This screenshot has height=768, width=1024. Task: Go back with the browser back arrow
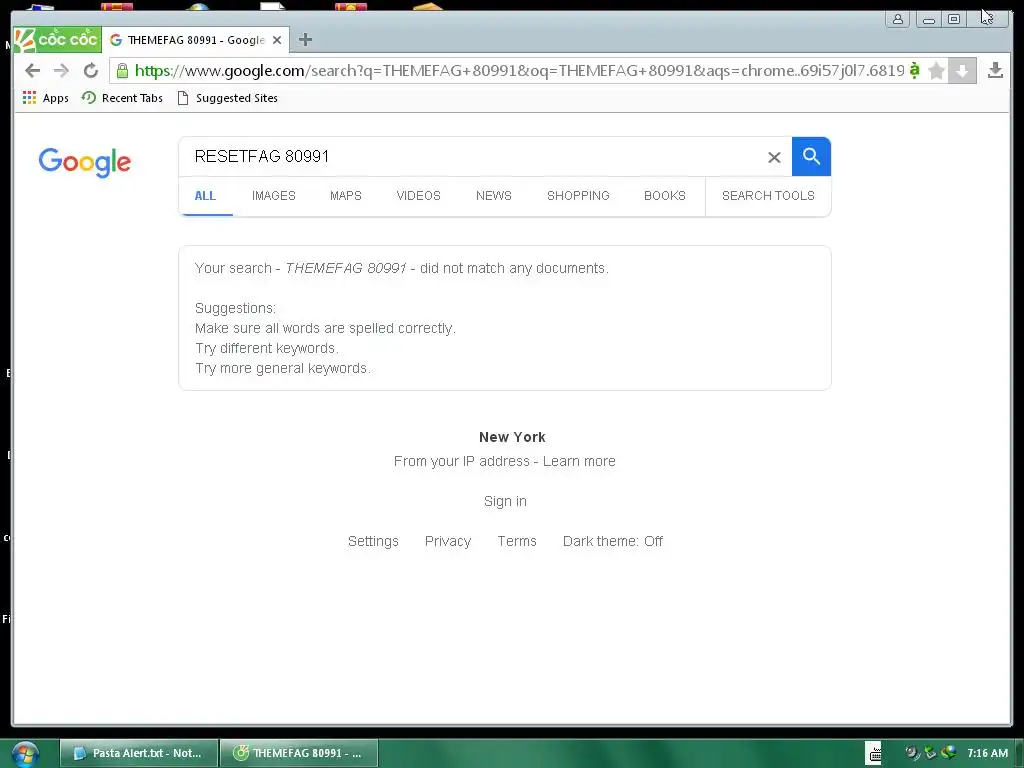point(32,71)
